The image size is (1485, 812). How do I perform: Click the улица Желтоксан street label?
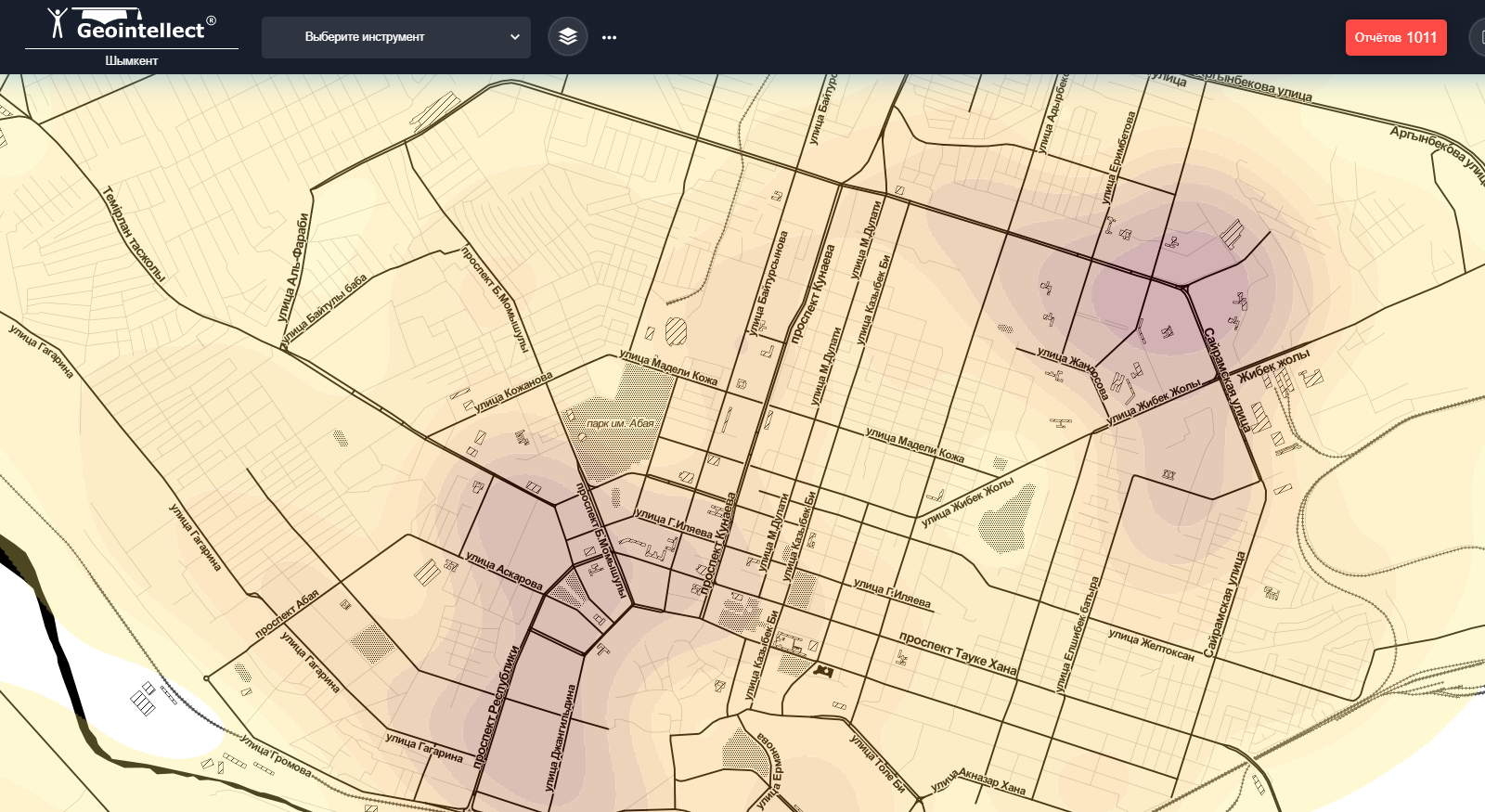[1151, 645]
